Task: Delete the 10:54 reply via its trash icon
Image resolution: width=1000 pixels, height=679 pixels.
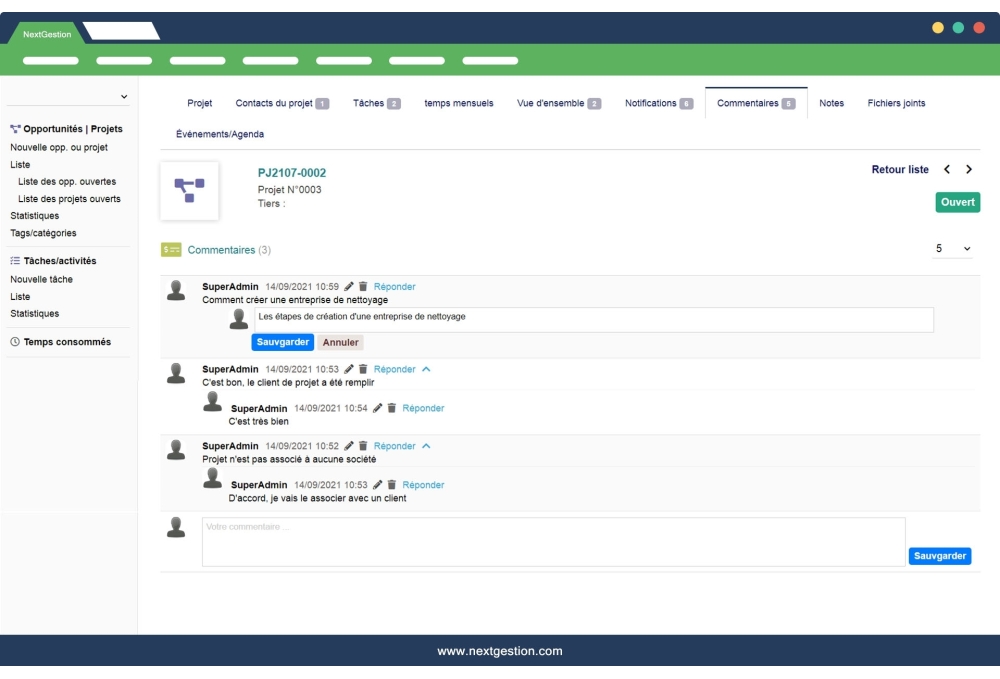Action: (391, 408)
